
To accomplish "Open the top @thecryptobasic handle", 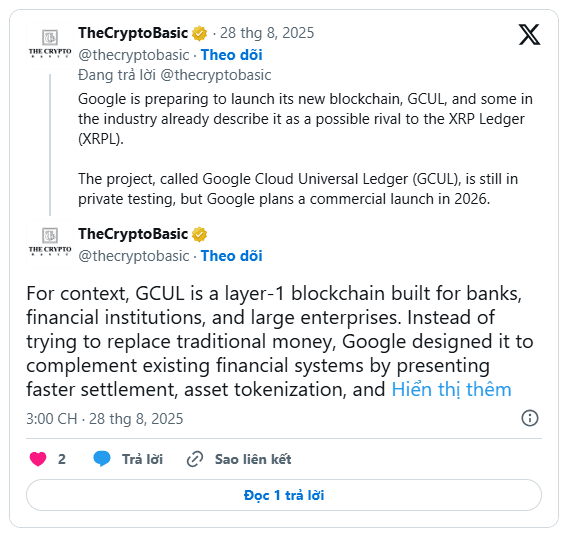I will 134,55.
